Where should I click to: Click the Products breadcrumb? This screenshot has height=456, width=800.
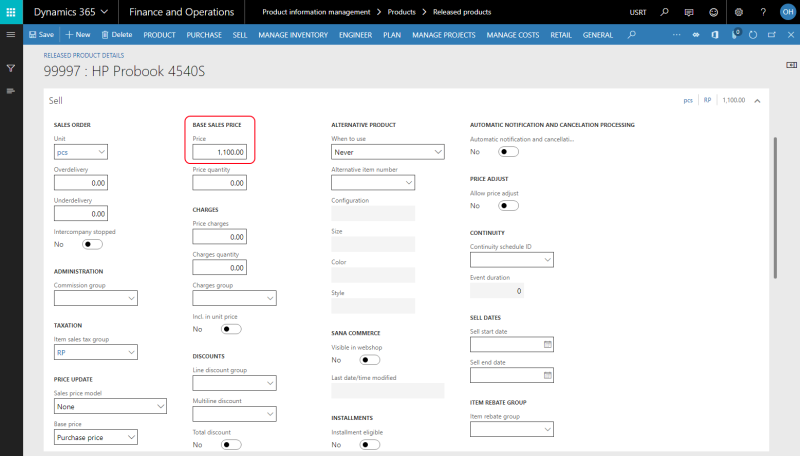click(x=402, y=12)
